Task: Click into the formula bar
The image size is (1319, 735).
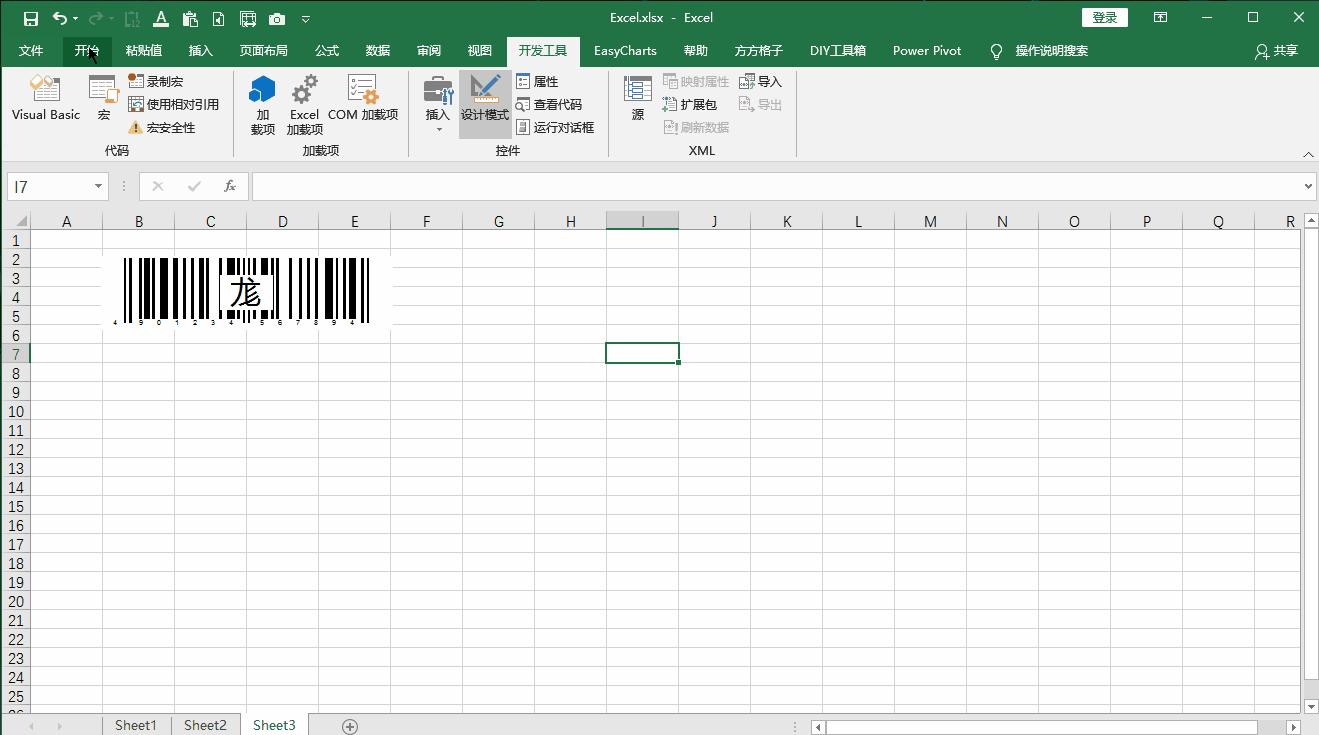Action: point(777,186)
